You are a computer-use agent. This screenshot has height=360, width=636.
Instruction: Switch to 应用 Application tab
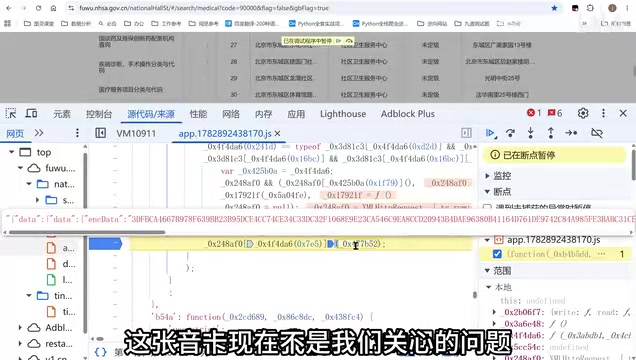click(x=296, y=114)
